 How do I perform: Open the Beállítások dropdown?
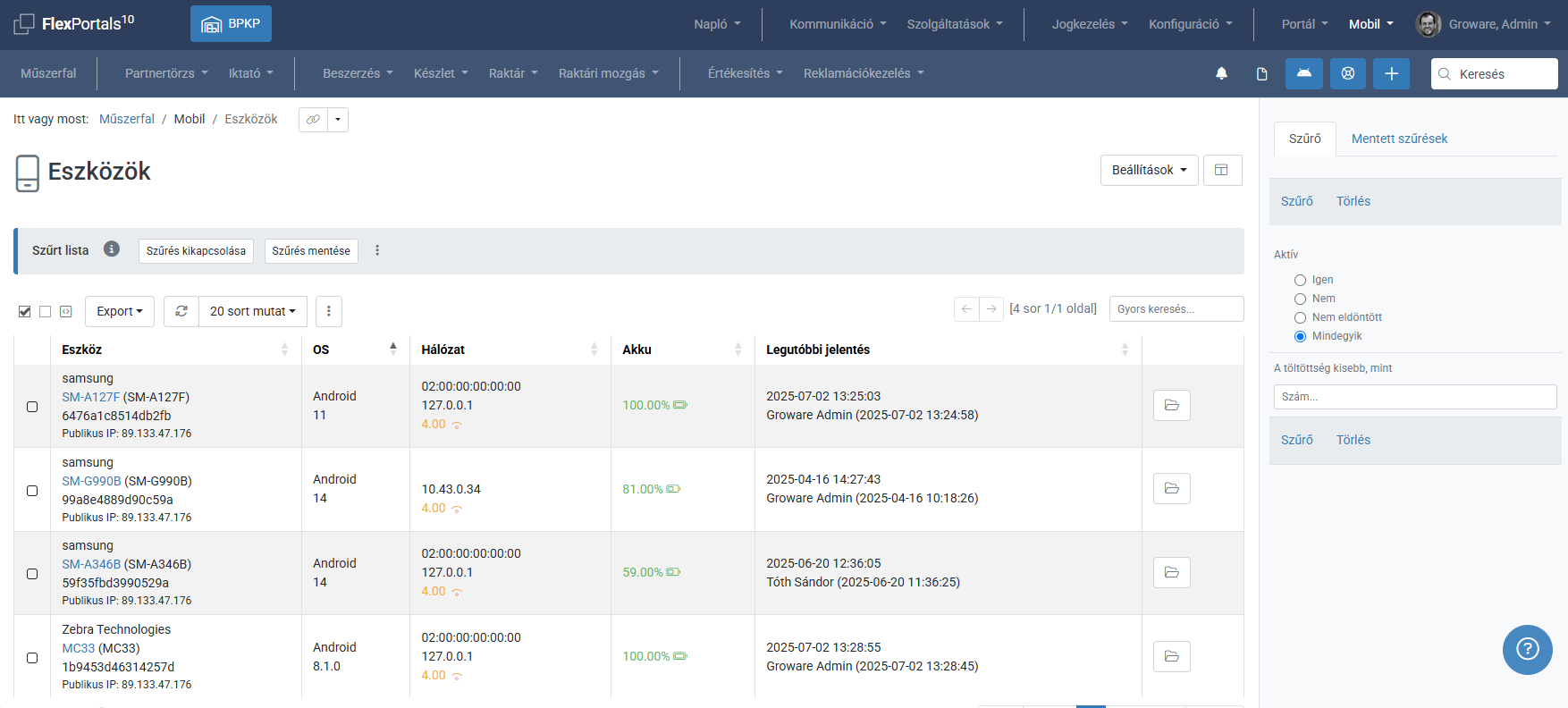click(1150, 170)
